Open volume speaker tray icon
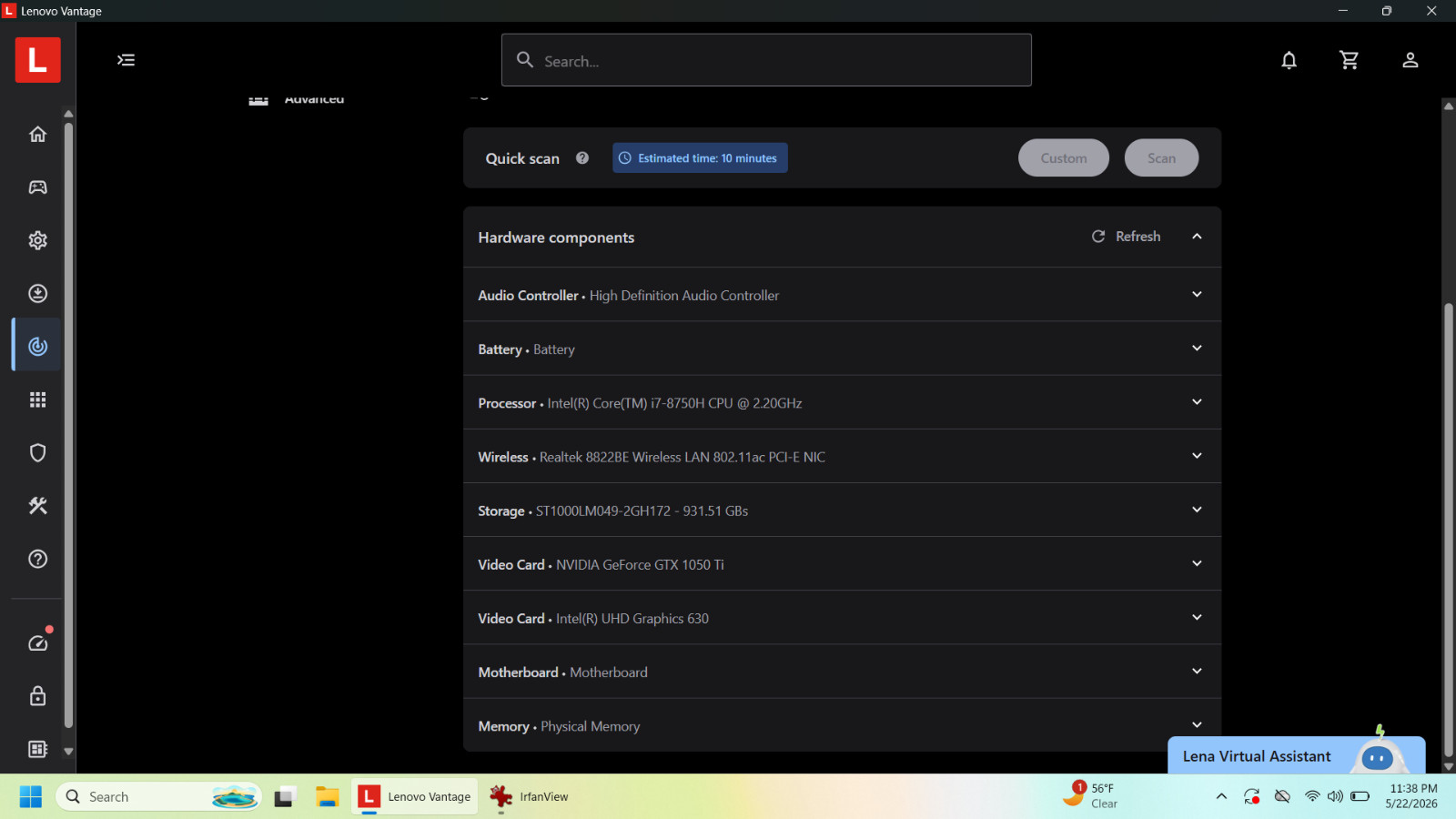The height and width of the screenshot is (819, 1456). 1335,796
